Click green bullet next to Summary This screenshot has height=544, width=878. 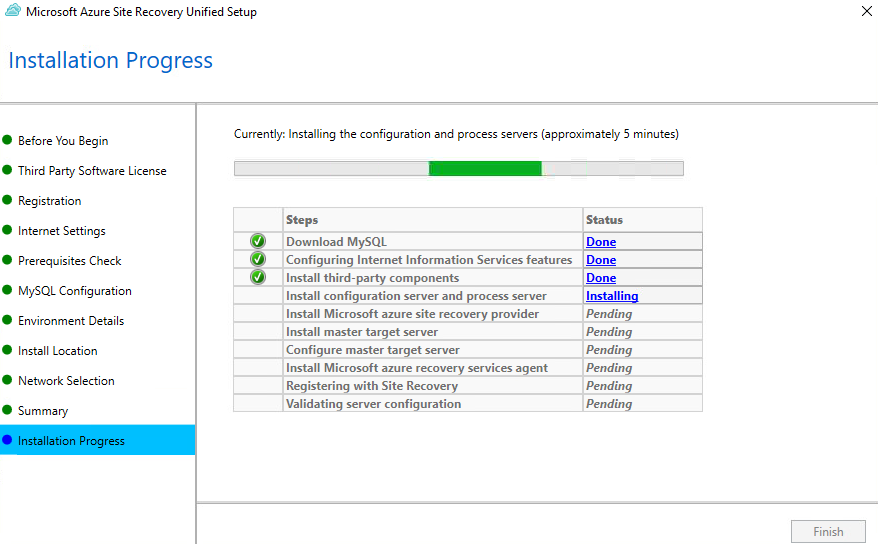point(7,410)
